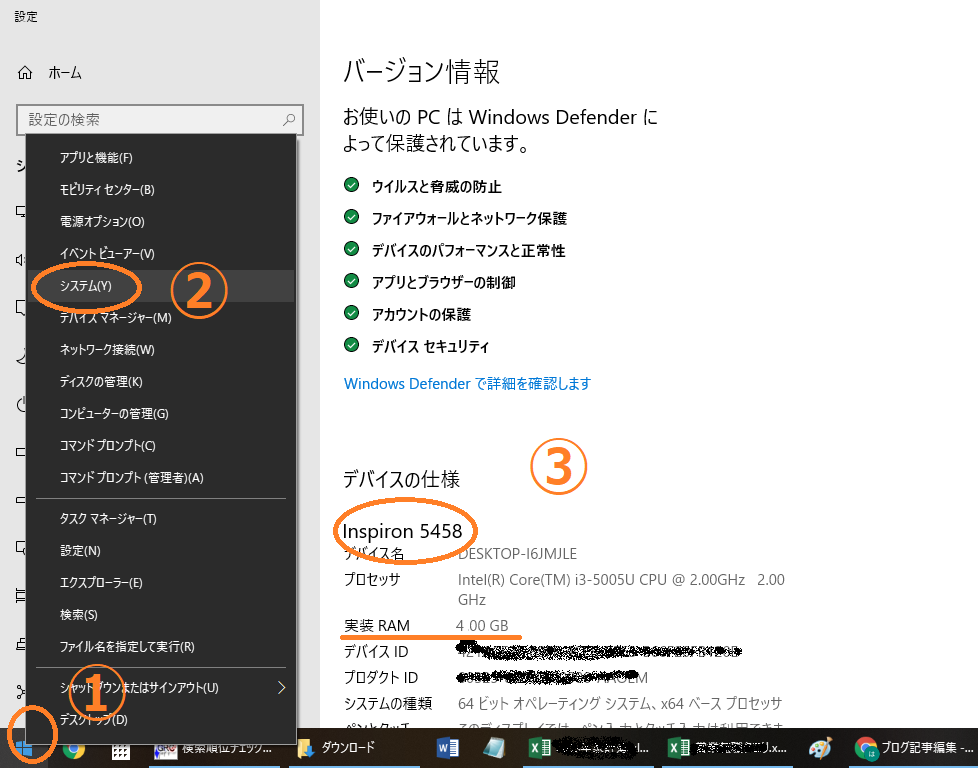Select アプリと機能(F) from the menu
The height and width of the screenshot is (768, 978).
click(161, 158)
